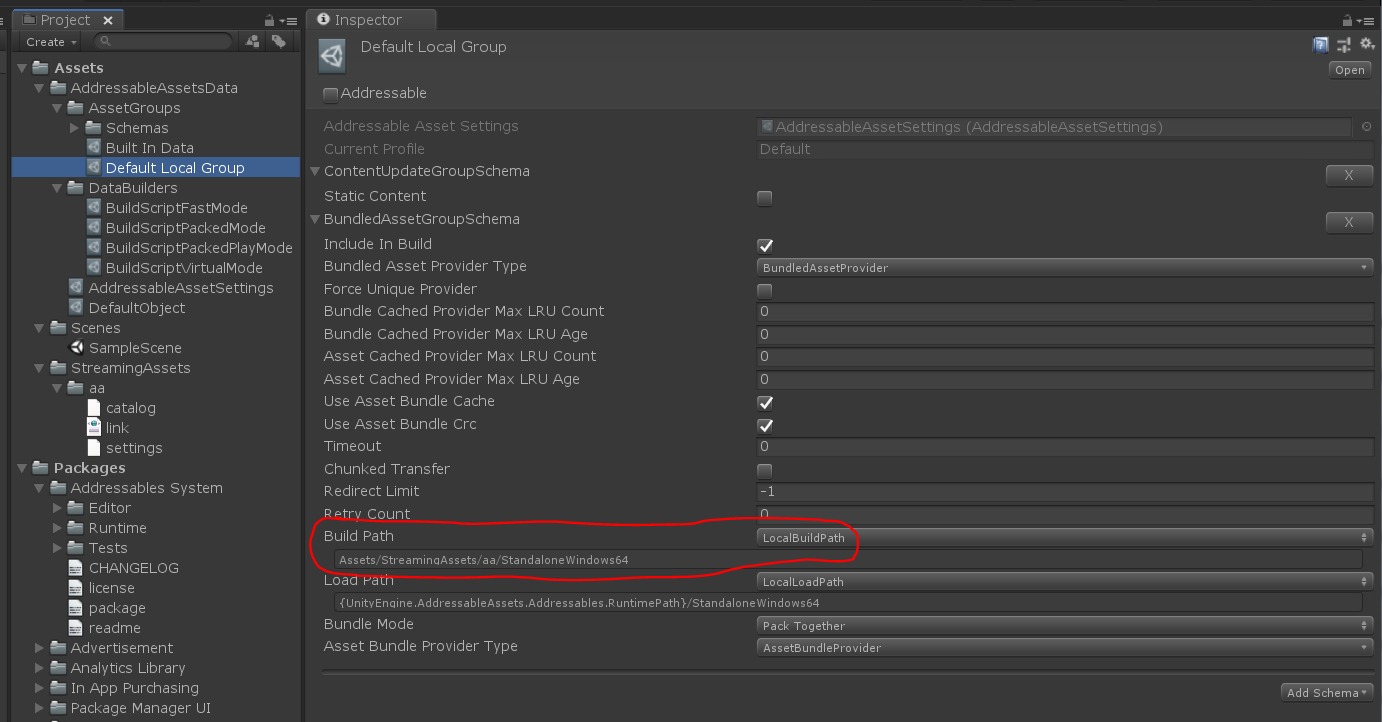Click the Add Schema button
Screen dimensions: 1382x722
point(1327,693)
